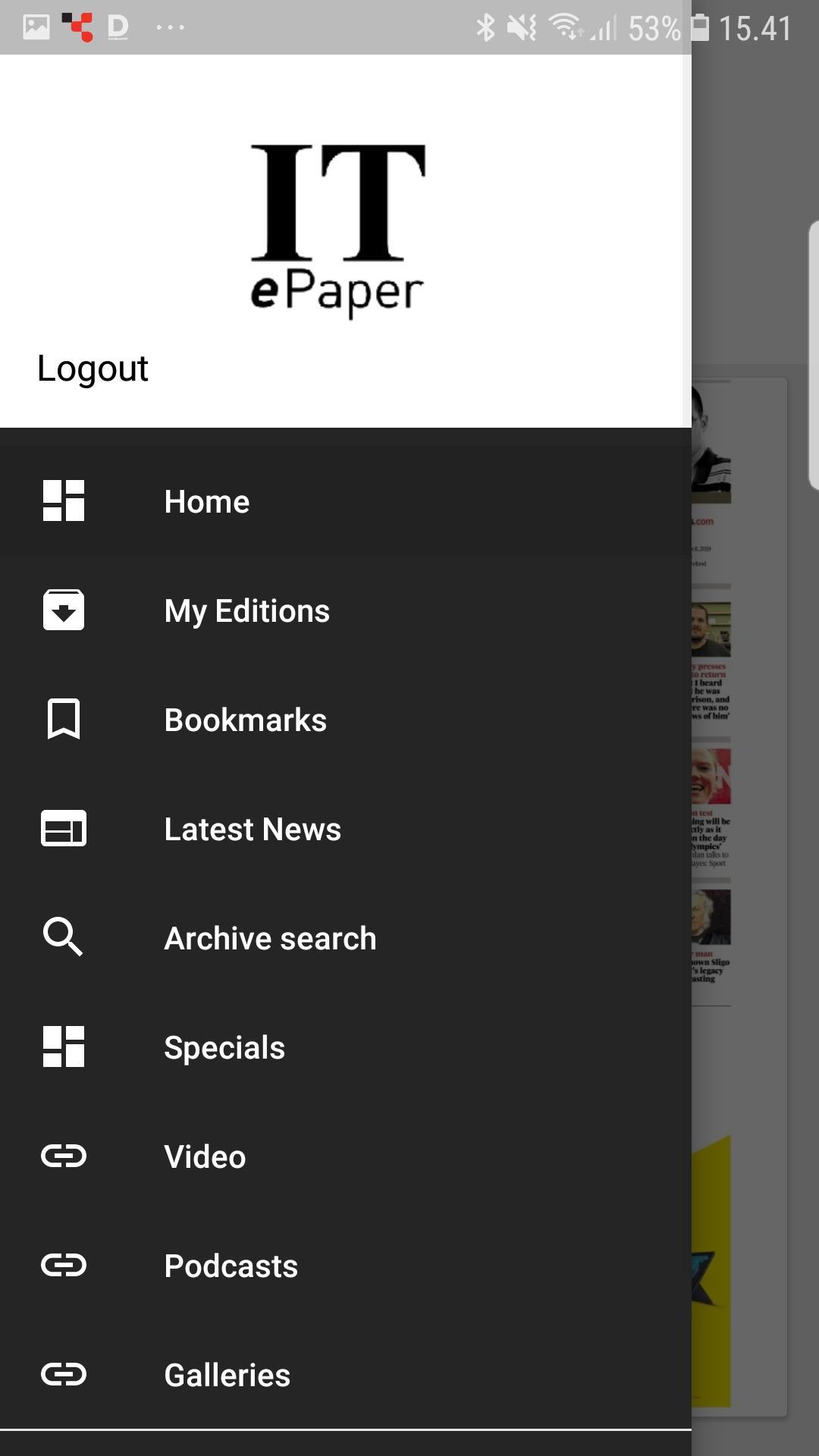This screenshot has width=819, height=1456.
Task: Tap the Specials dashboard icon
Action: pyautogui.click(x=64, y=1046)
